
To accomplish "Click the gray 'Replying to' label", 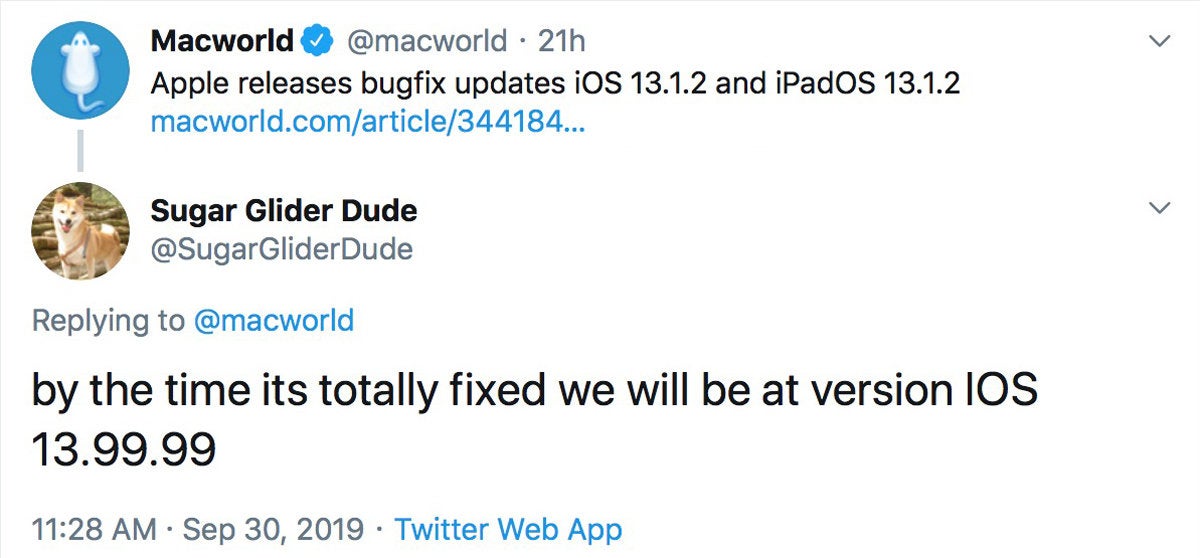I will [109, 320].
